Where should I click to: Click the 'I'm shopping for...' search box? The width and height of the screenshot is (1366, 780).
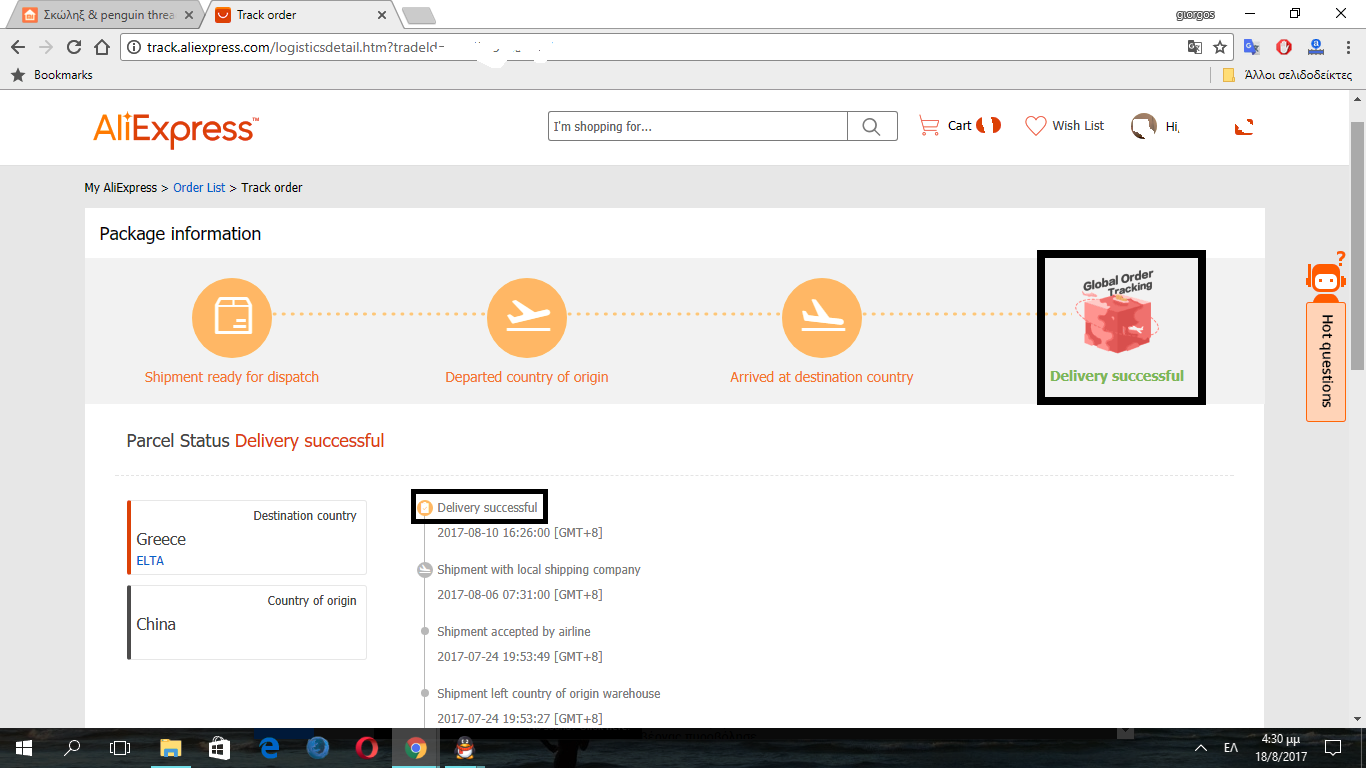[x=698, y=126]
